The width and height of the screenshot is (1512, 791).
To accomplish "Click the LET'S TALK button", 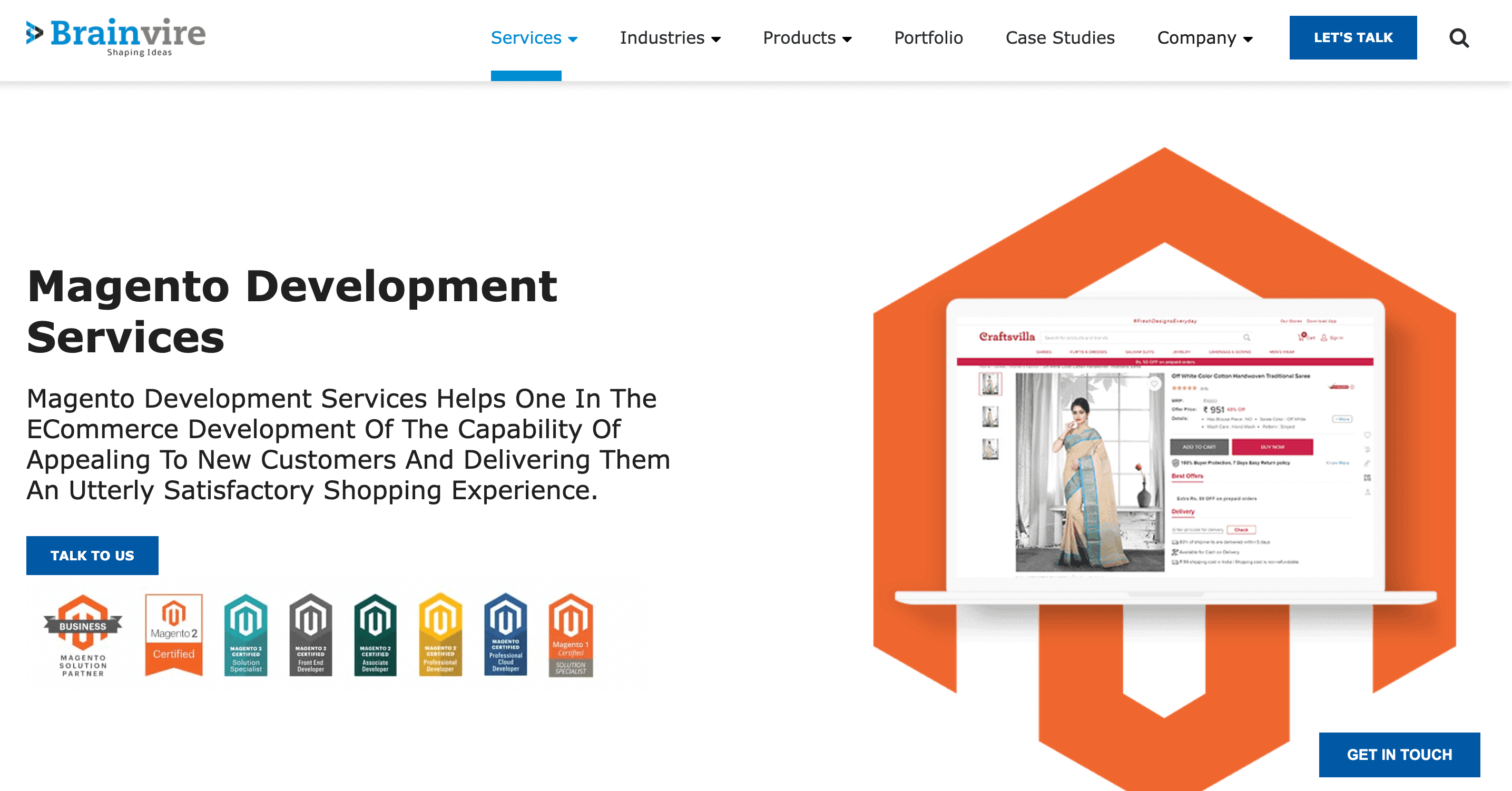I will click(1353, 37).
